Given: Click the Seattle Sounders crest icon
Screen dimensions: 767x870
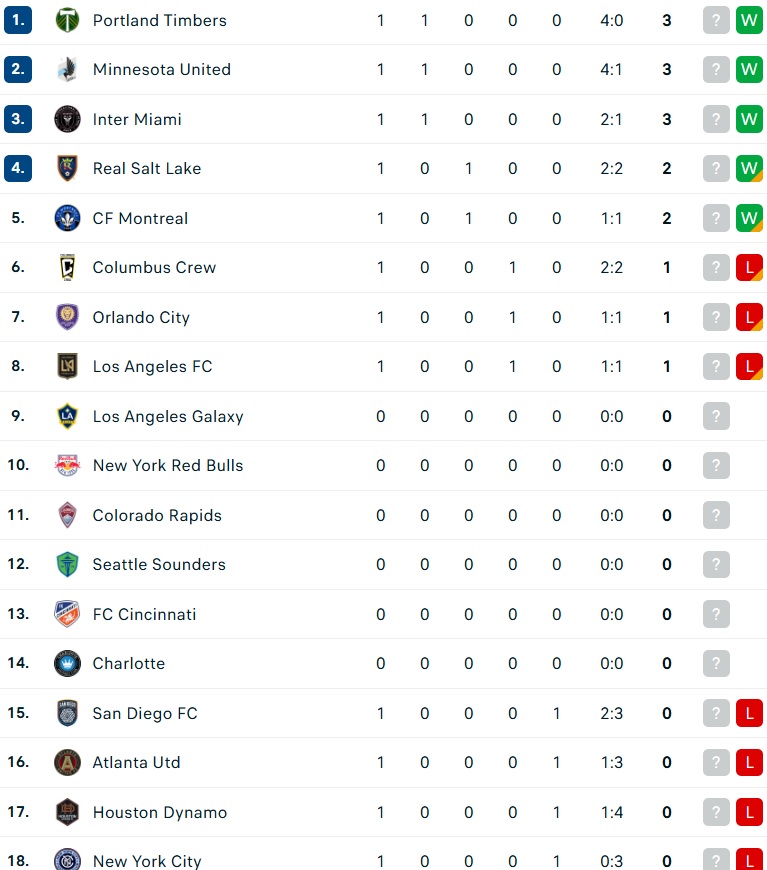Looking at the screenshot, I should tap(67, 564).
